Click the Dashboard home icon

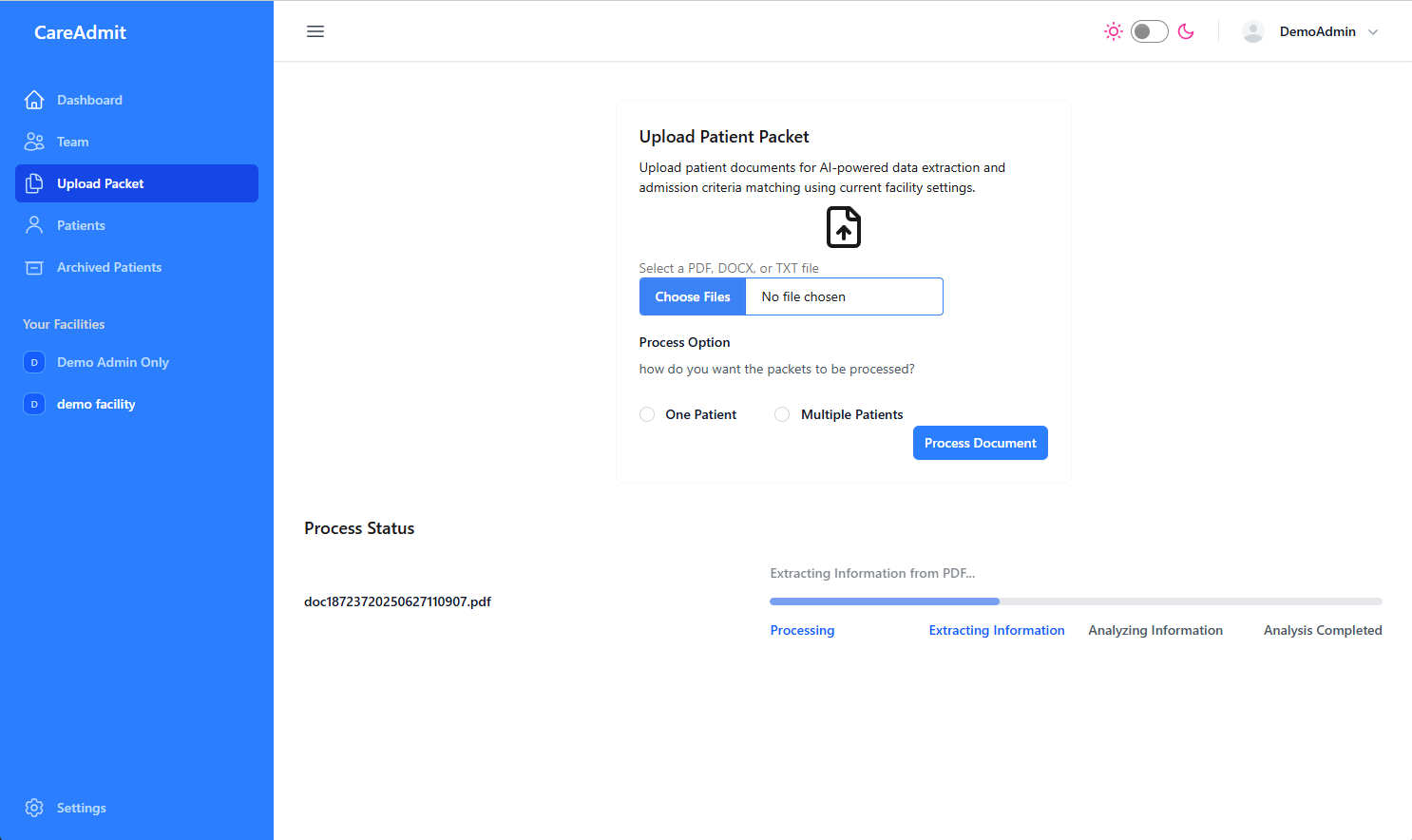coord(34,100)
